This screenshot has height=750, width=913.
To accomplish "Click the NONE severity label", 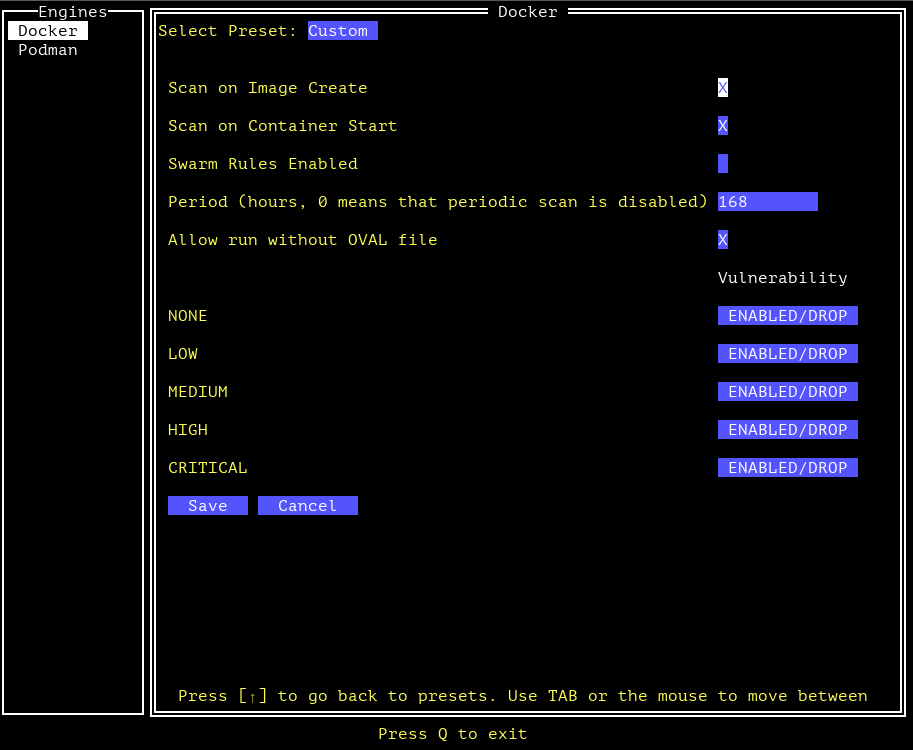I will [187, 316].
